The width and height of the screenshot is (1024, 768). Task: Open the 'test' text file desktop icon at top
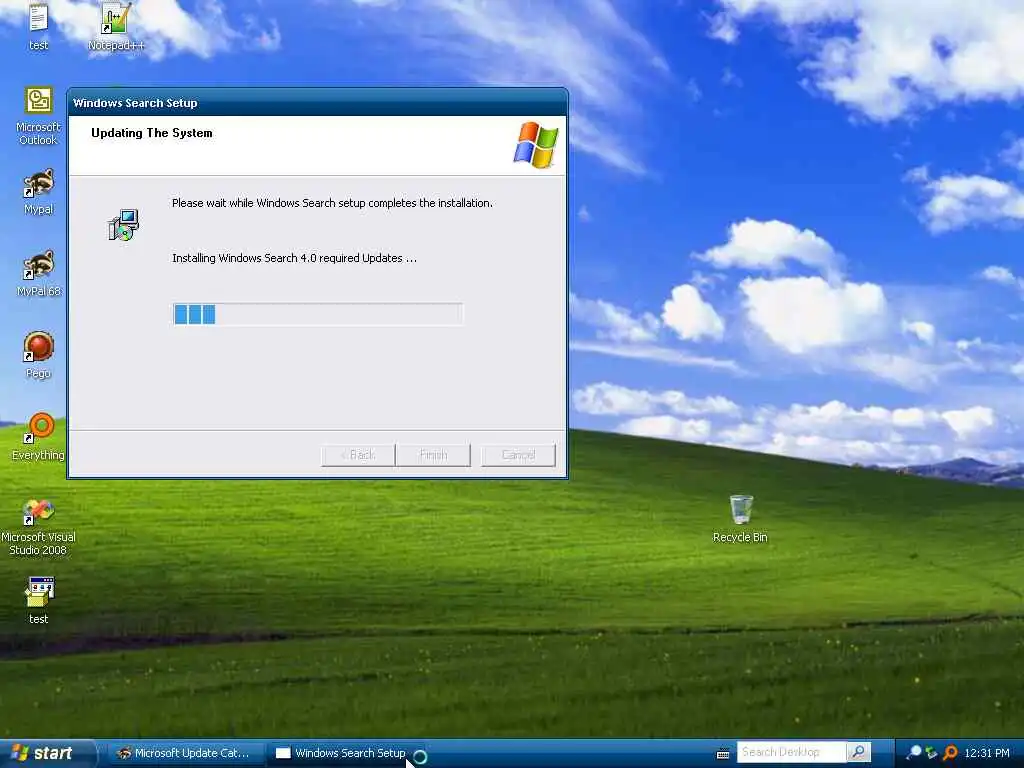[x=38, y=26]
